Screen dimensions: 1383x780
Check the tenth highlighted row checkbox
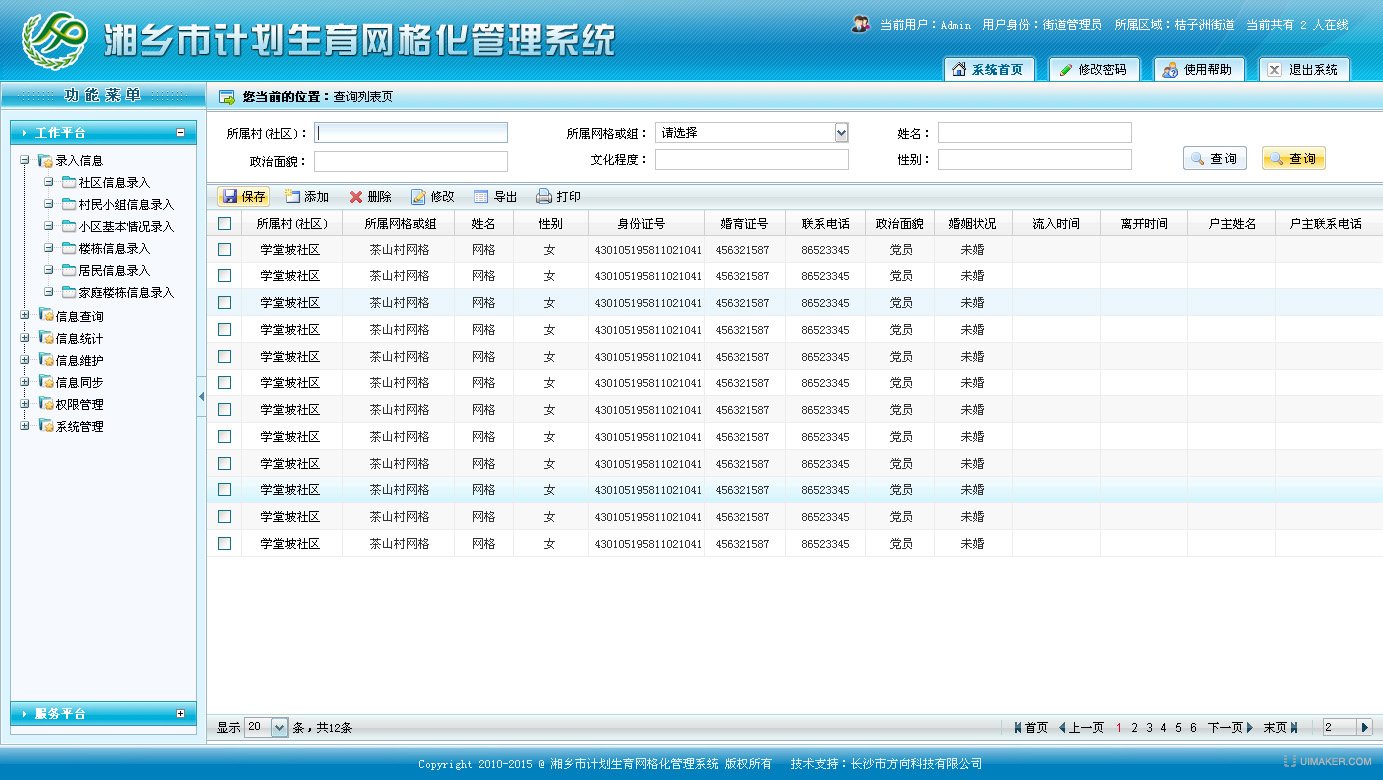pos(224,489)
